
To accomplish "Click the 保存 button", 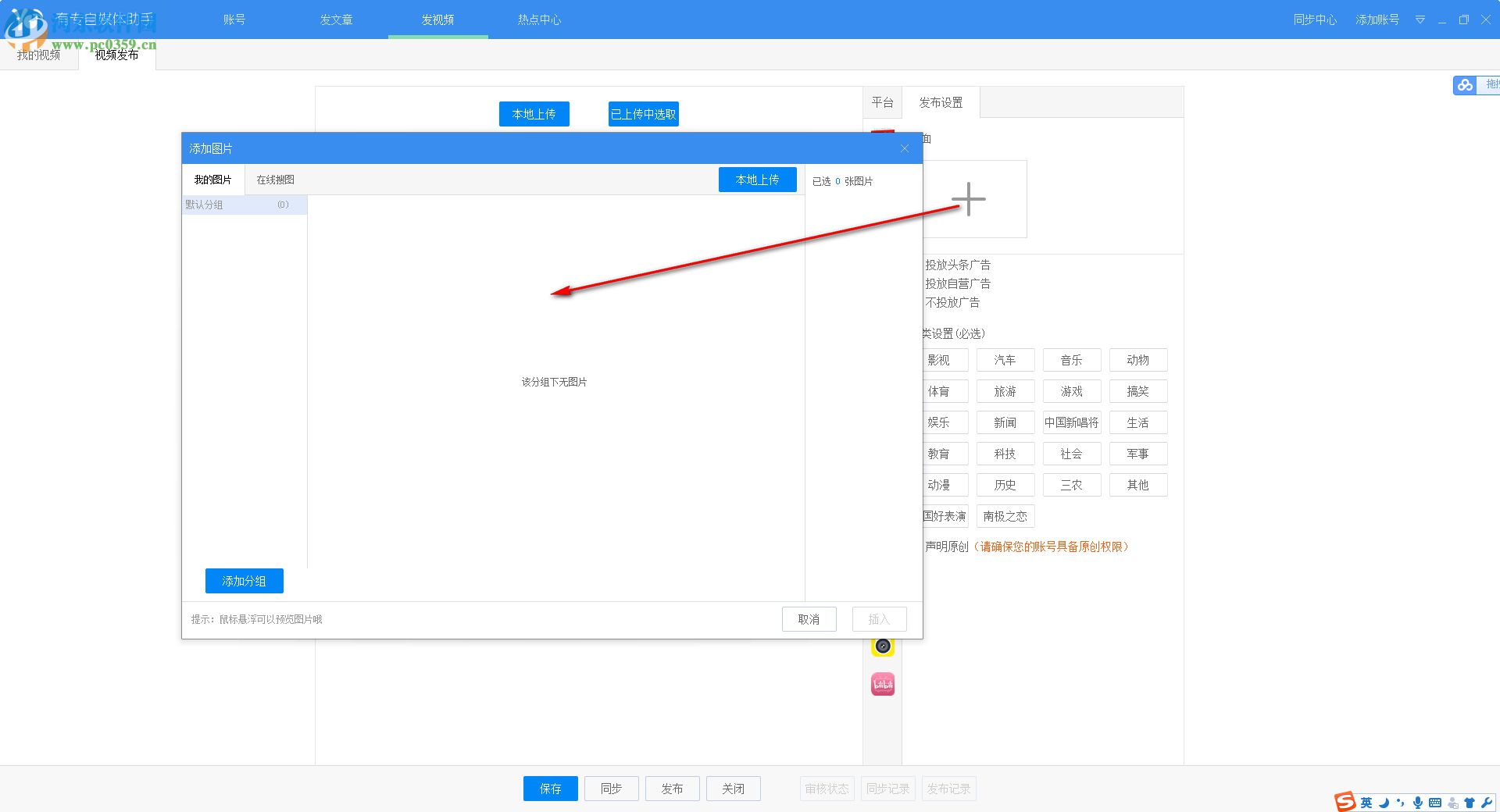I will pos(551,789).
